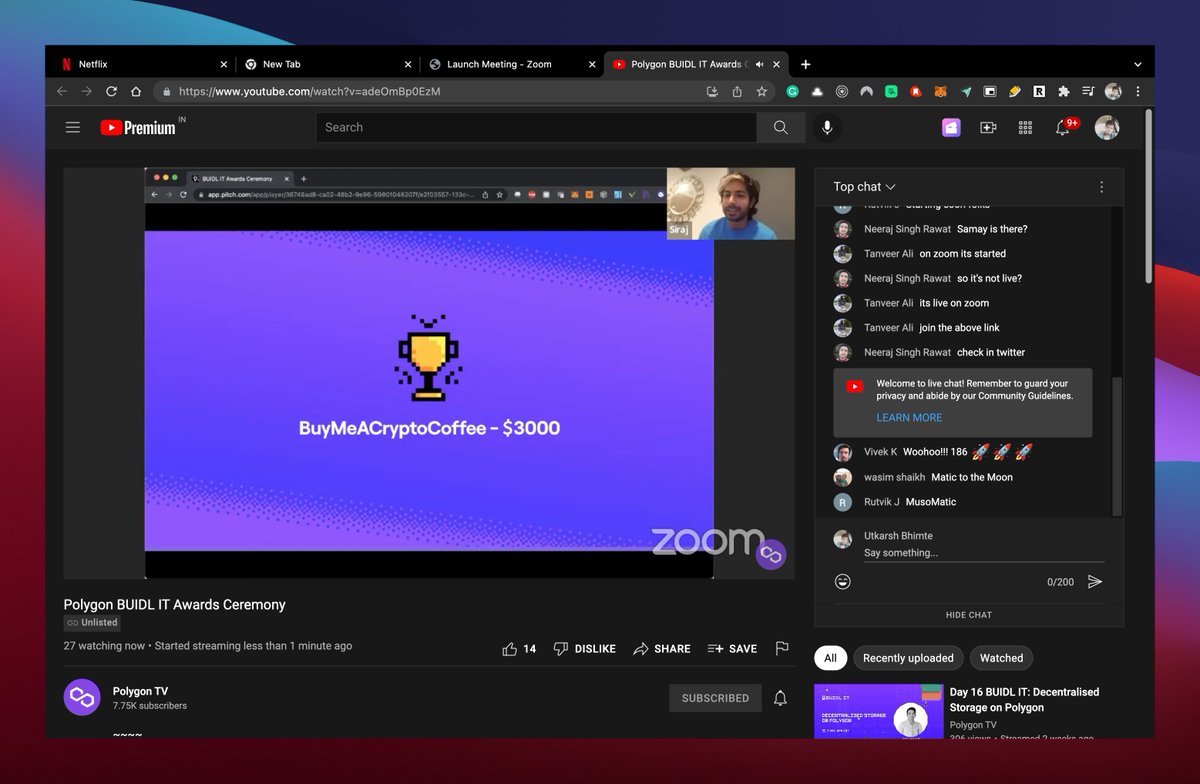Screen dimensions: 1200x784
Task: Open the Day 16 BUIDL IT thumbnail
Action: click(x=878, y=712)
